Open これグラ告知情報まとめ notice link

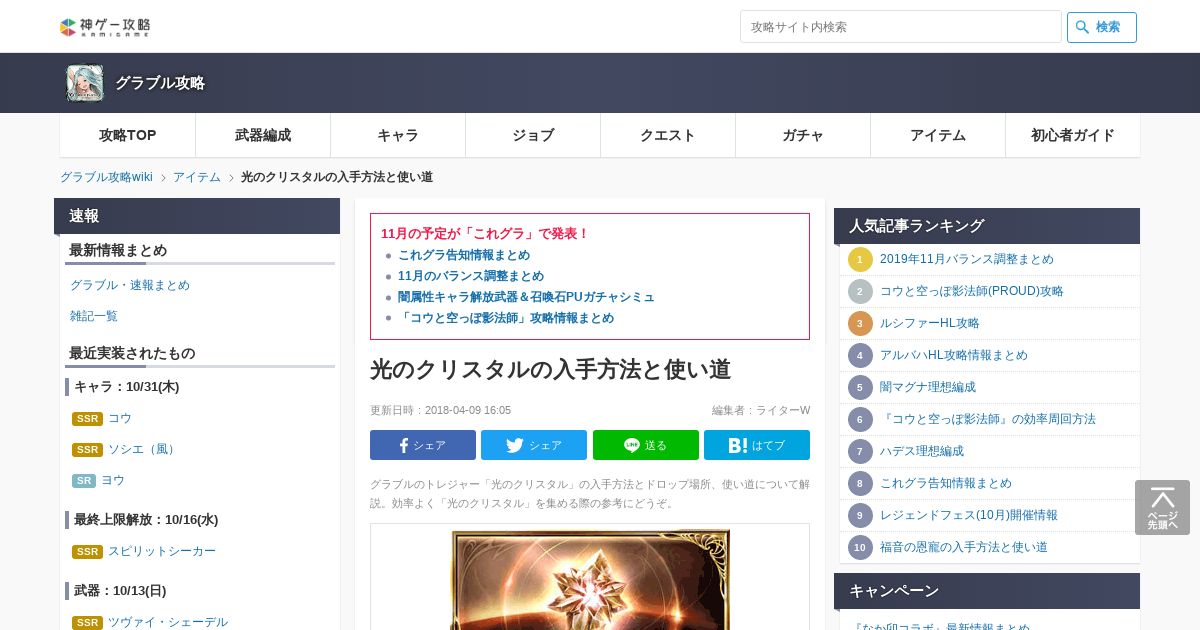click(x=464, y=255)
